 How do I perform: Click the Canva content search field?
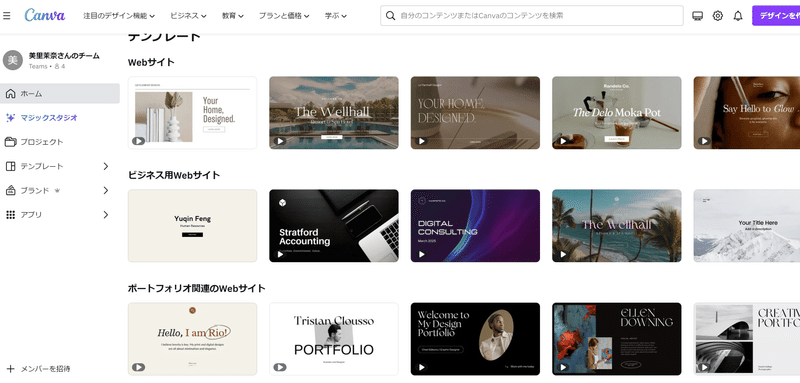point(532,16)
